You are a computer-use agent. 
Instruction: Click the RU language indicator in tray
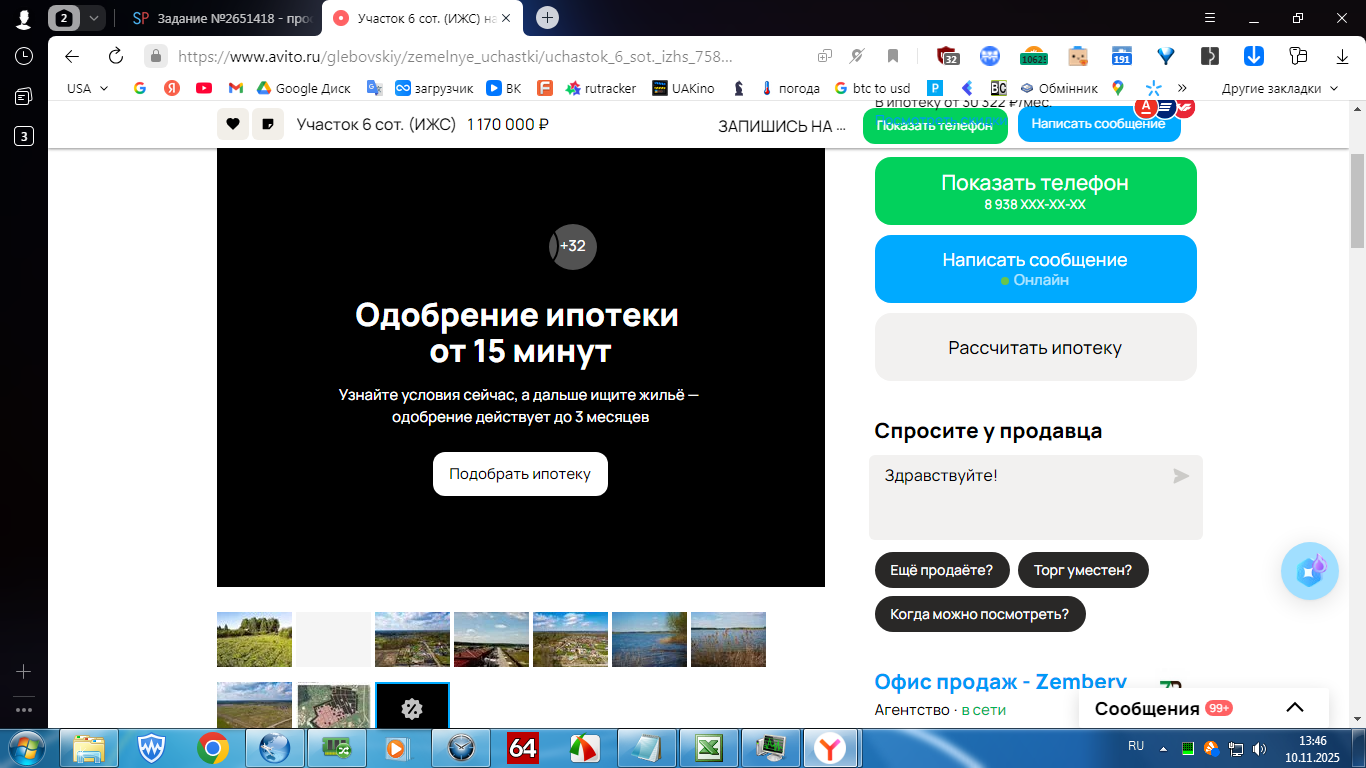coord(1136,746)
